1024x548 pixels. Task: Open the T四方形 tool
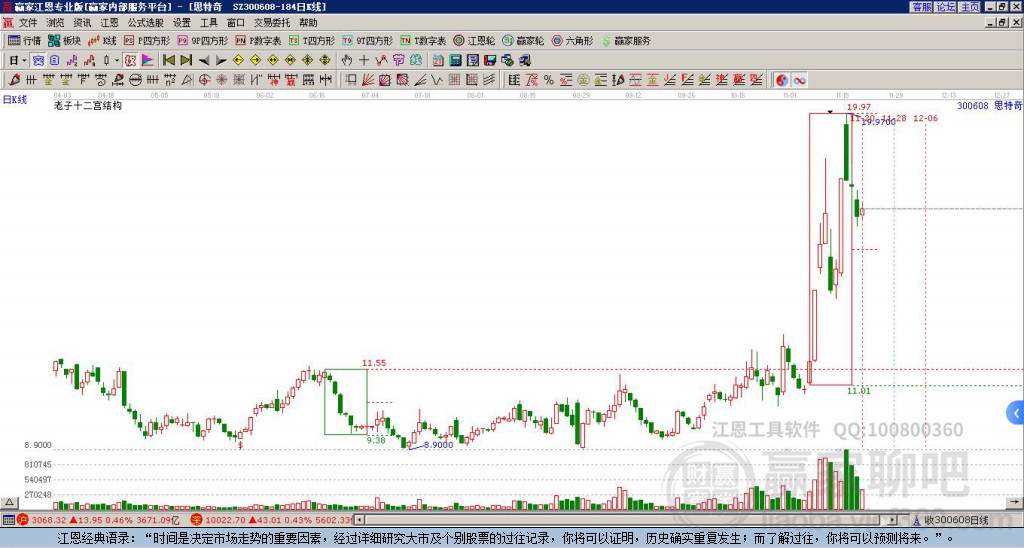click(x=312, y=40)
